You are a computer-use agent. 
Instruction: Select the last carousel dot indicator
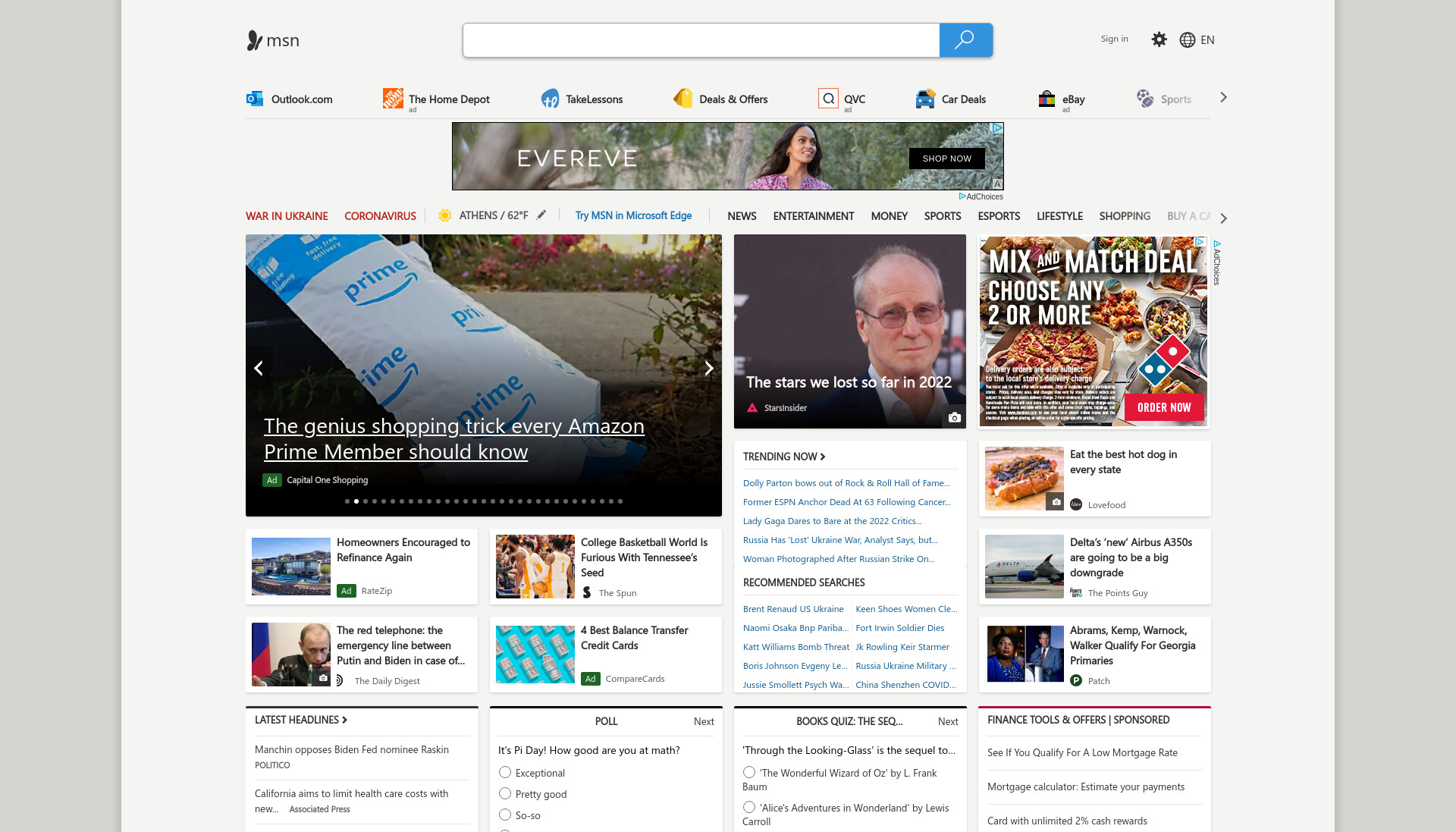(x=620, y=501)
